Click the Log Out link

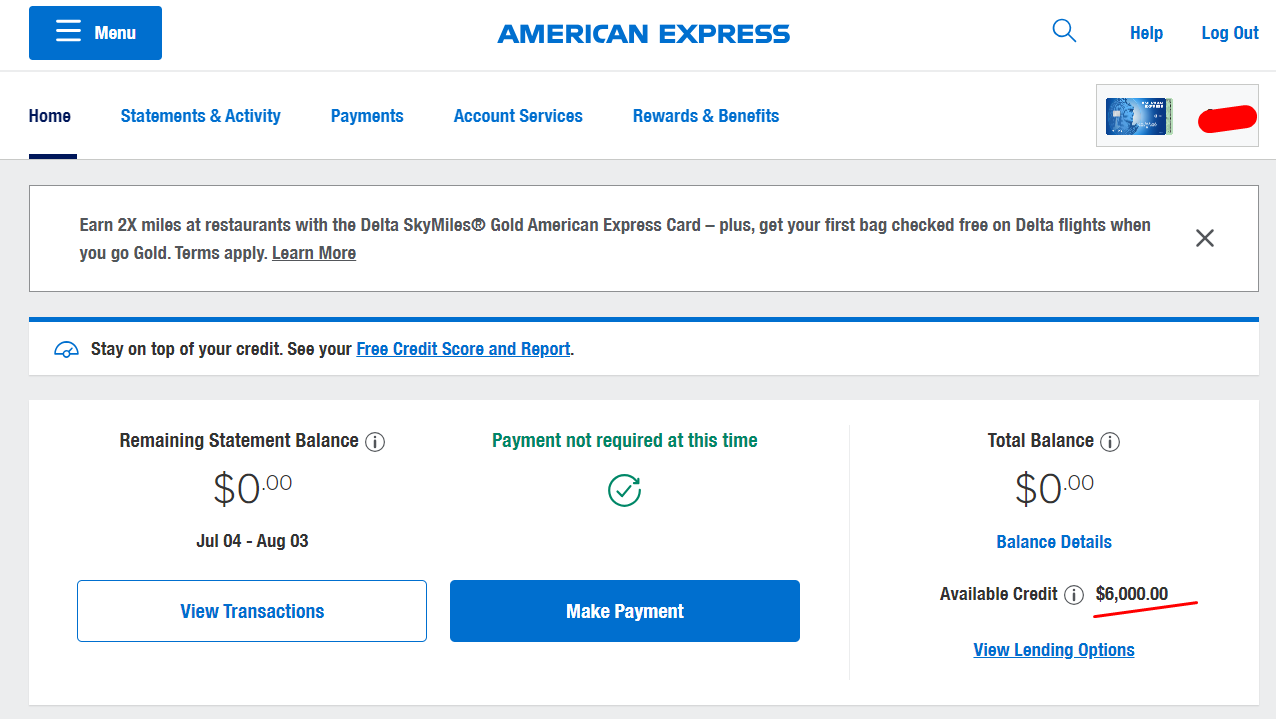[1230, 33]
